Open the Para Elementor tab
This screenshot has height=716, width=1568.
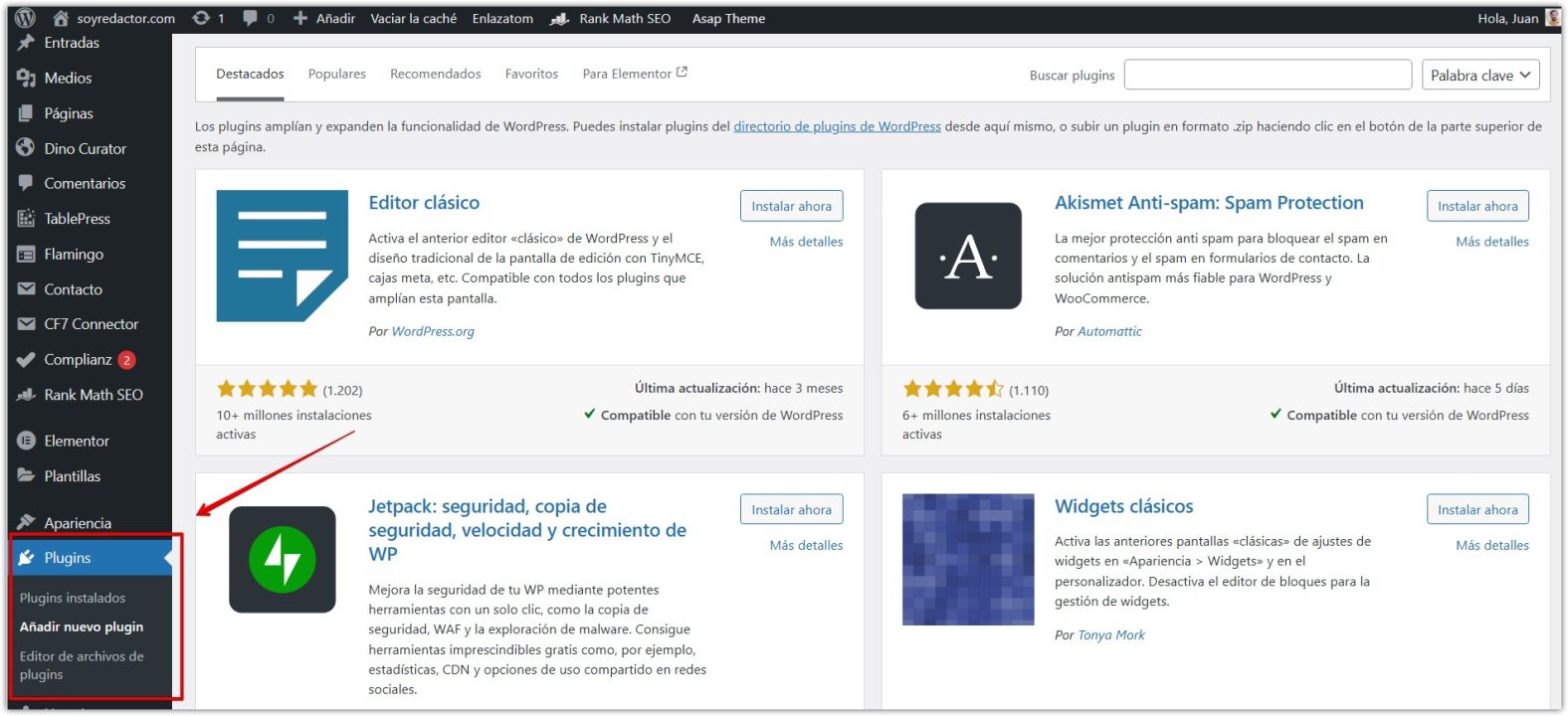tap(635, 74)
